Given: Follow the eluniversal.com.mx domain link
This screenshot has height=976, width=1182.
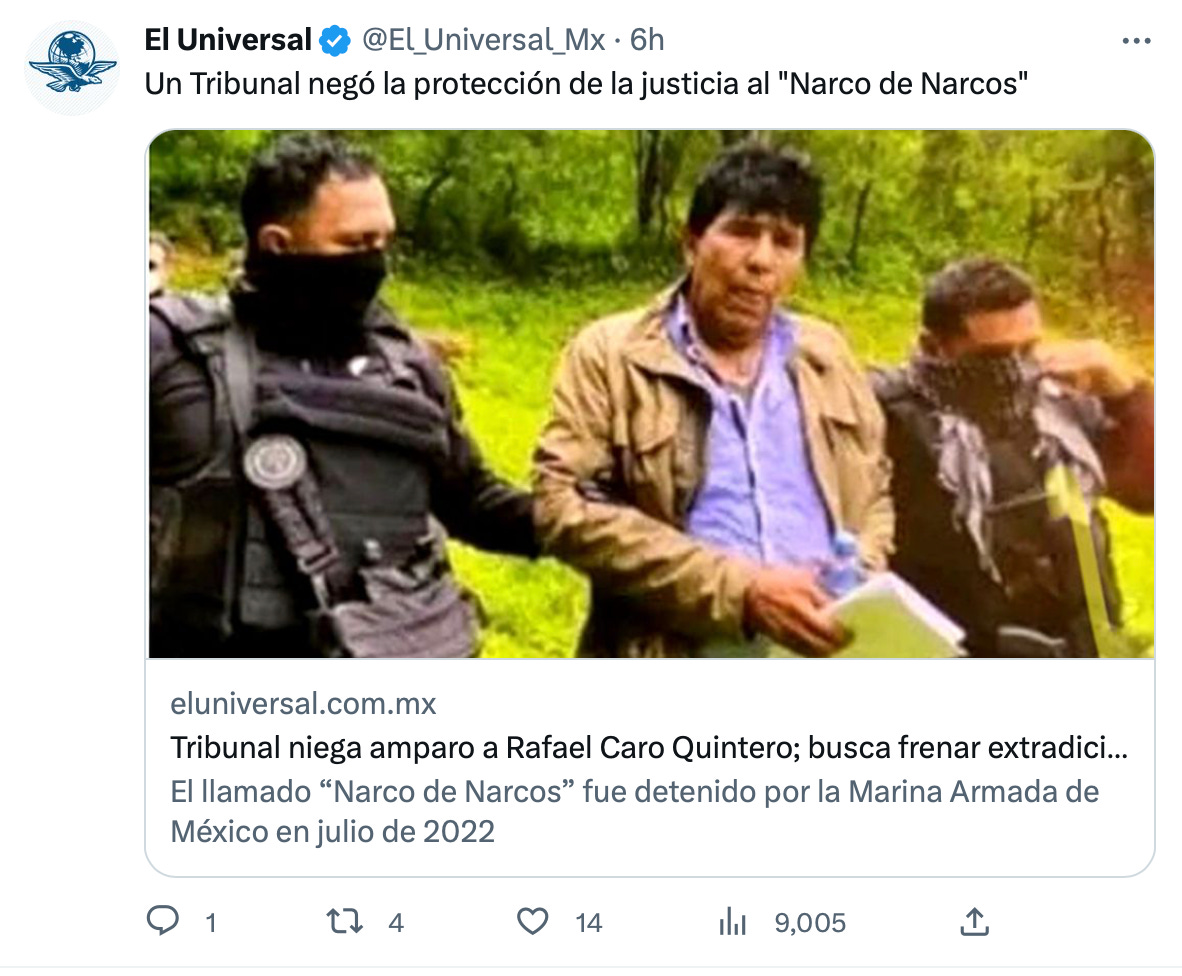Looking at the screenshot, I should coord(303,703).
